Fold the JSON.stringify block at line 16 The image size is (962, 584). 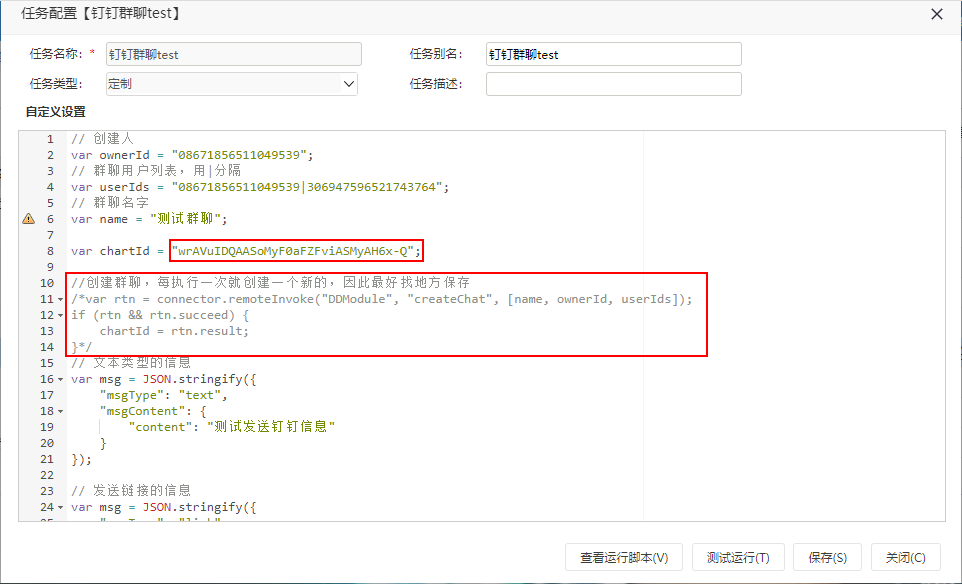point(61,379)
